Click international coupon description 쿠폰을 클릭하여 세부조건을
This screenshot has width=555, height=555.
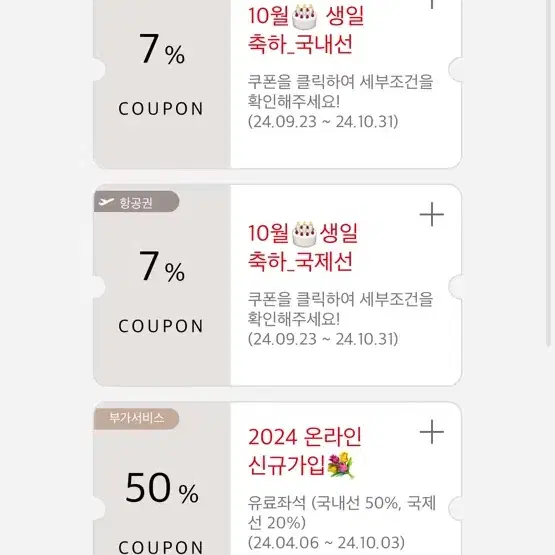click(x=340, y=299)
